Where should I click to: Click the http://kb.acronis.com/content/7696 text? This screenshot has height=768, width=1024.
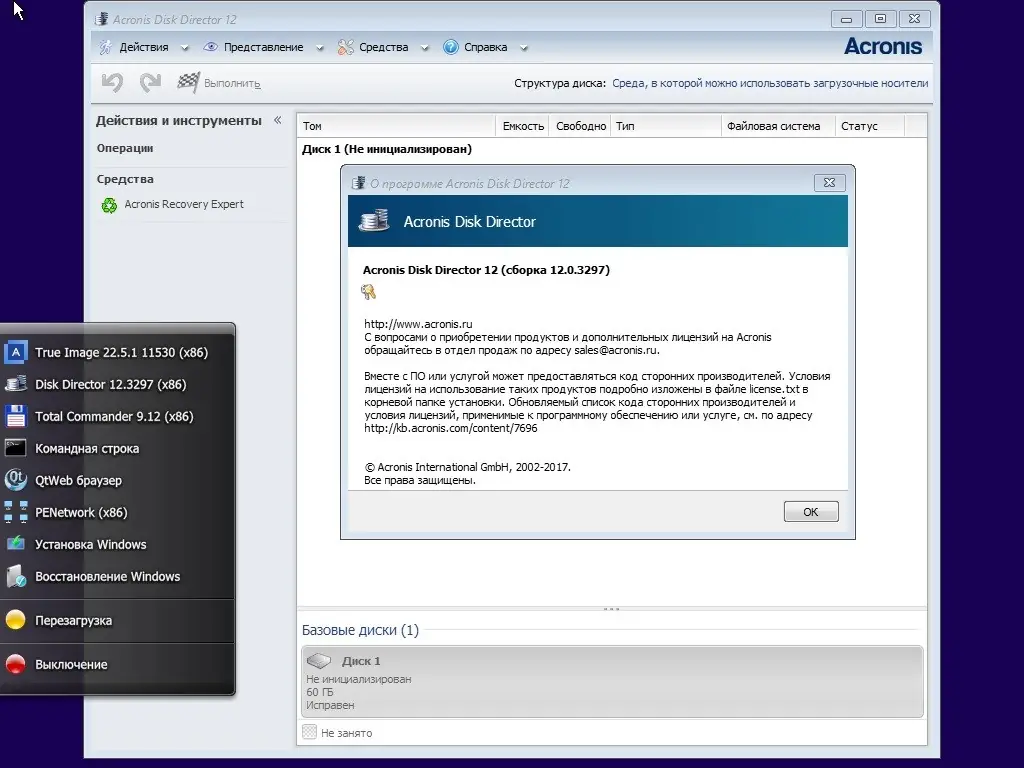pyautogui.click(x=451, y=428)
